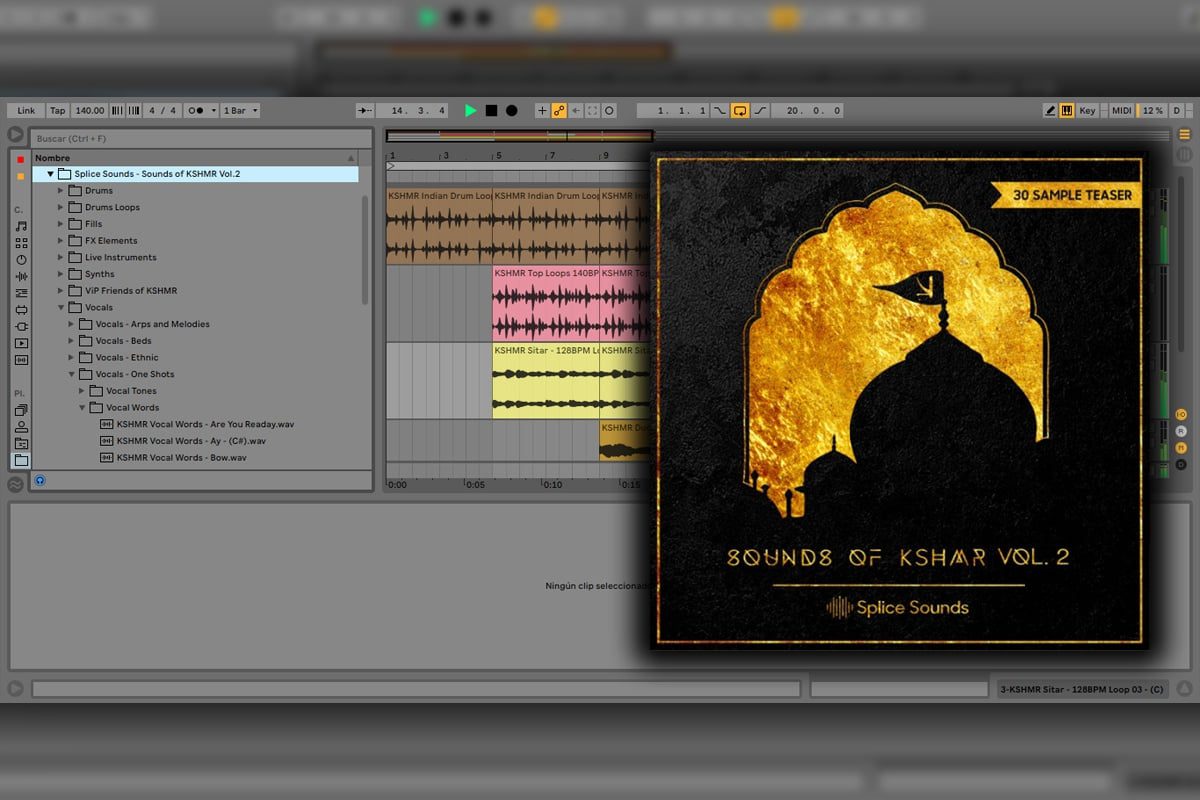
Task: Toggle the browser show/hide triangle button
Action: point(16,134)
